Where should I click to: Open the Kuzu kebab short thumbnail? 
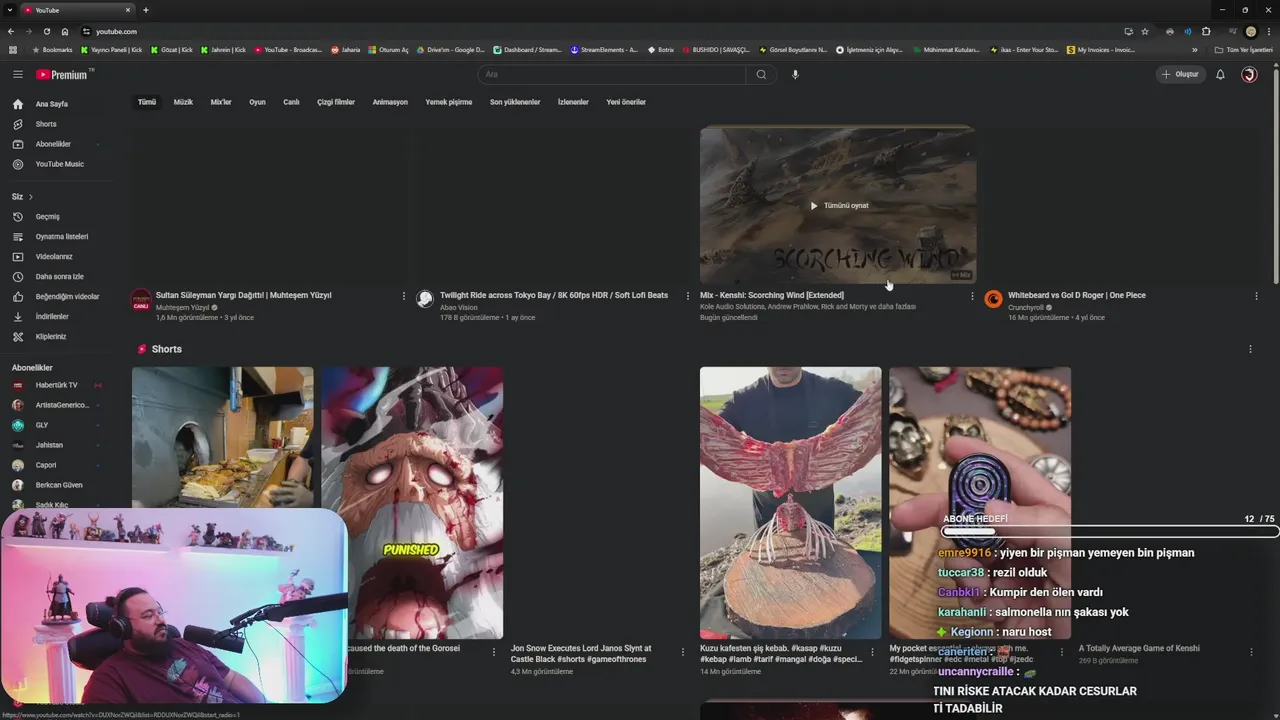point(790,503)
